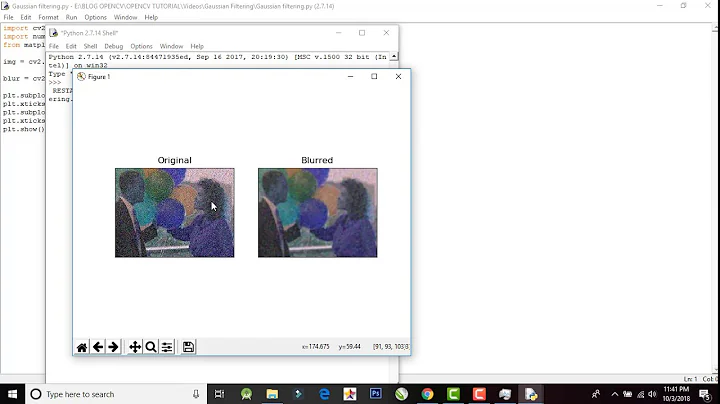Click the 'Original' subplot title
720x404 pixels.
174,160
